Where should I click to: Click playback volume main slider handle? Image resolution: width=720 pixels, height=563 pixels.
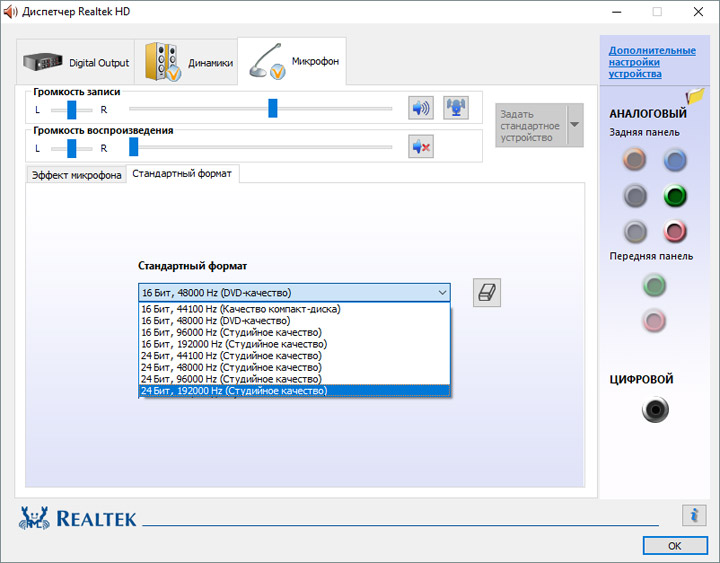pyautogui.click(x=134, y=147)
